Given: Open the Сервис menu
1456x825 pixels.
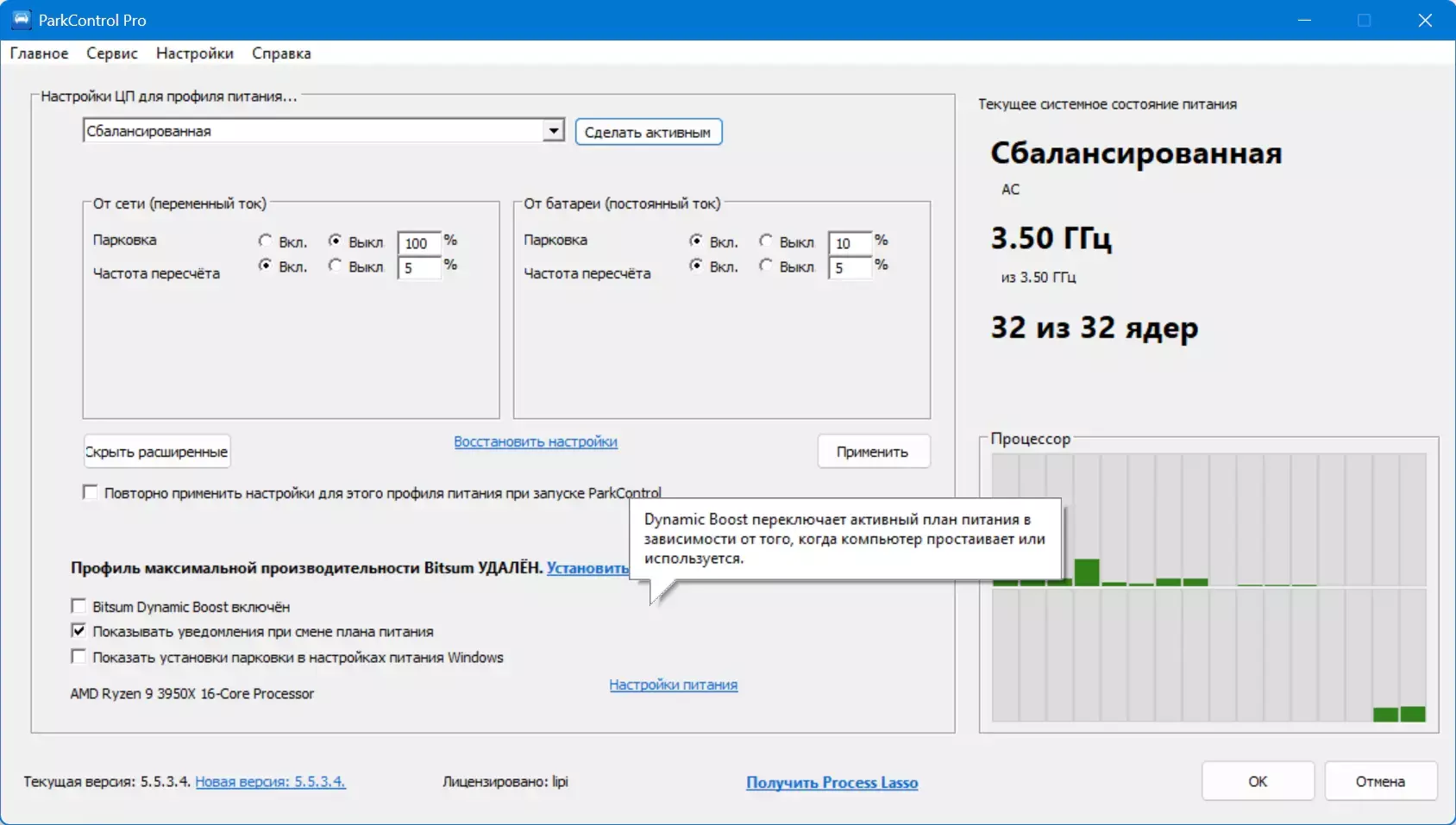Looking at the screenshot, I should click(111, 53).
